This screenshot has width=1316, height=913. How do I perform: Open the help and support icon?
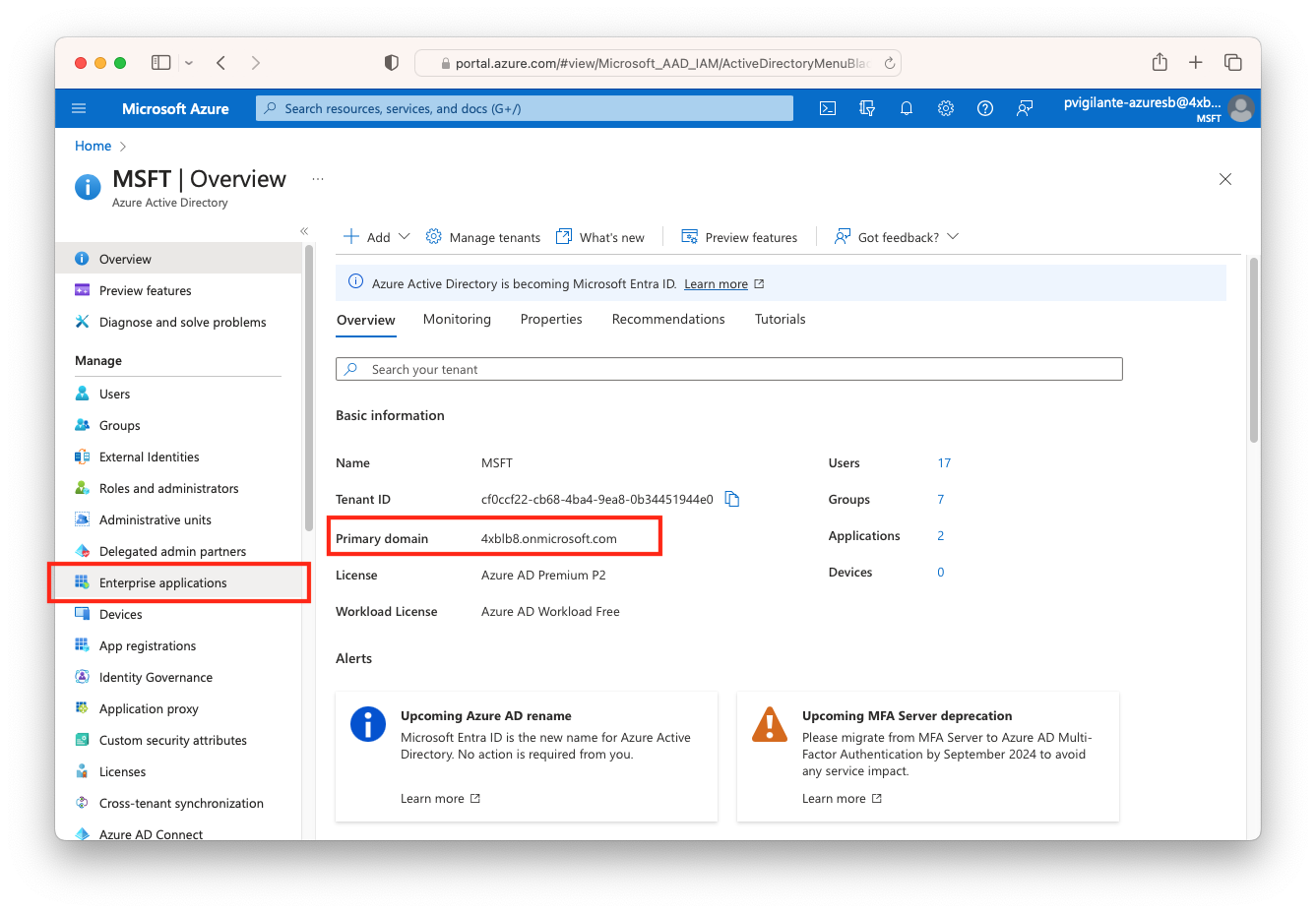coord(984,108)
